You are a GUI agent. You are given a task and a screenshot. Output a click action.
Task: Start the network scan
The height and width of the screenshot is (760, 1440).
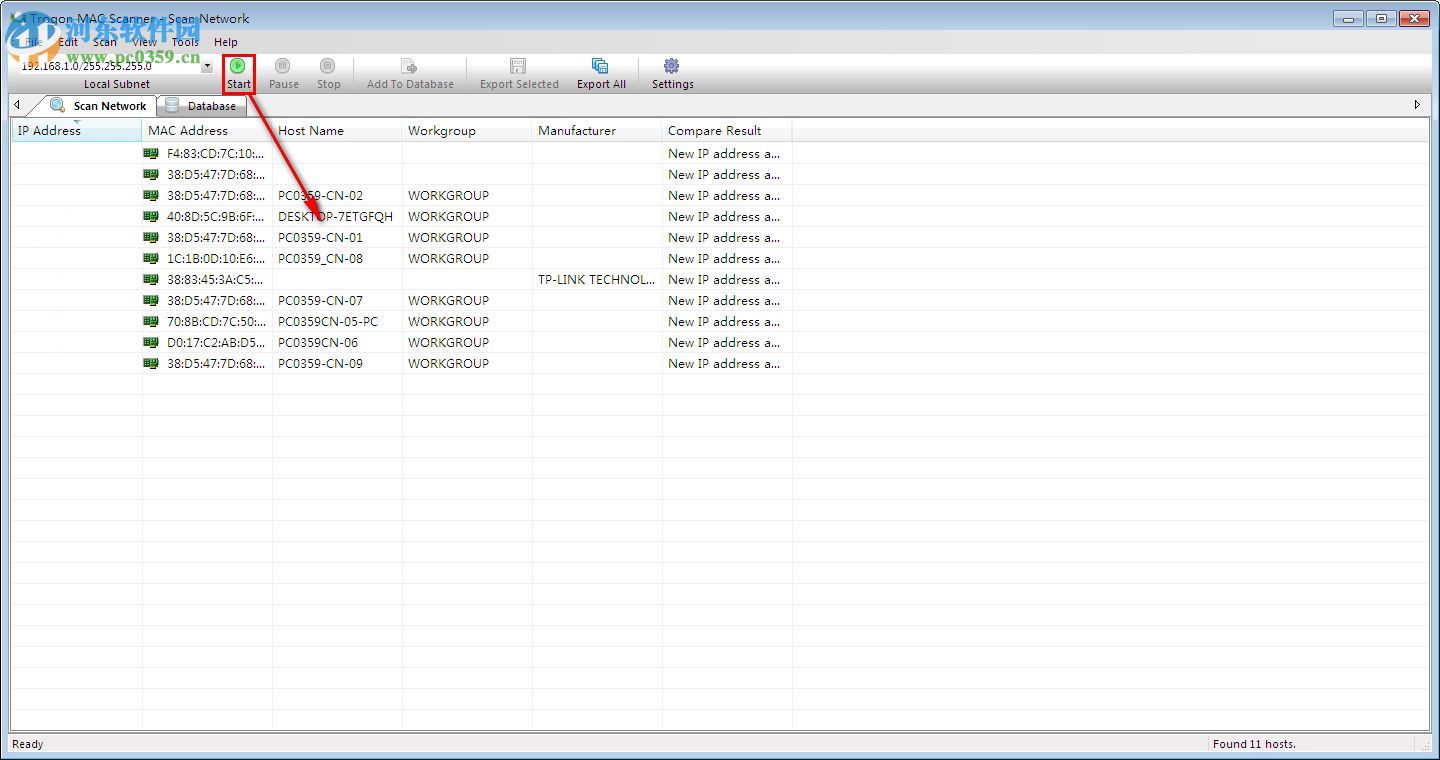(238, 74)
